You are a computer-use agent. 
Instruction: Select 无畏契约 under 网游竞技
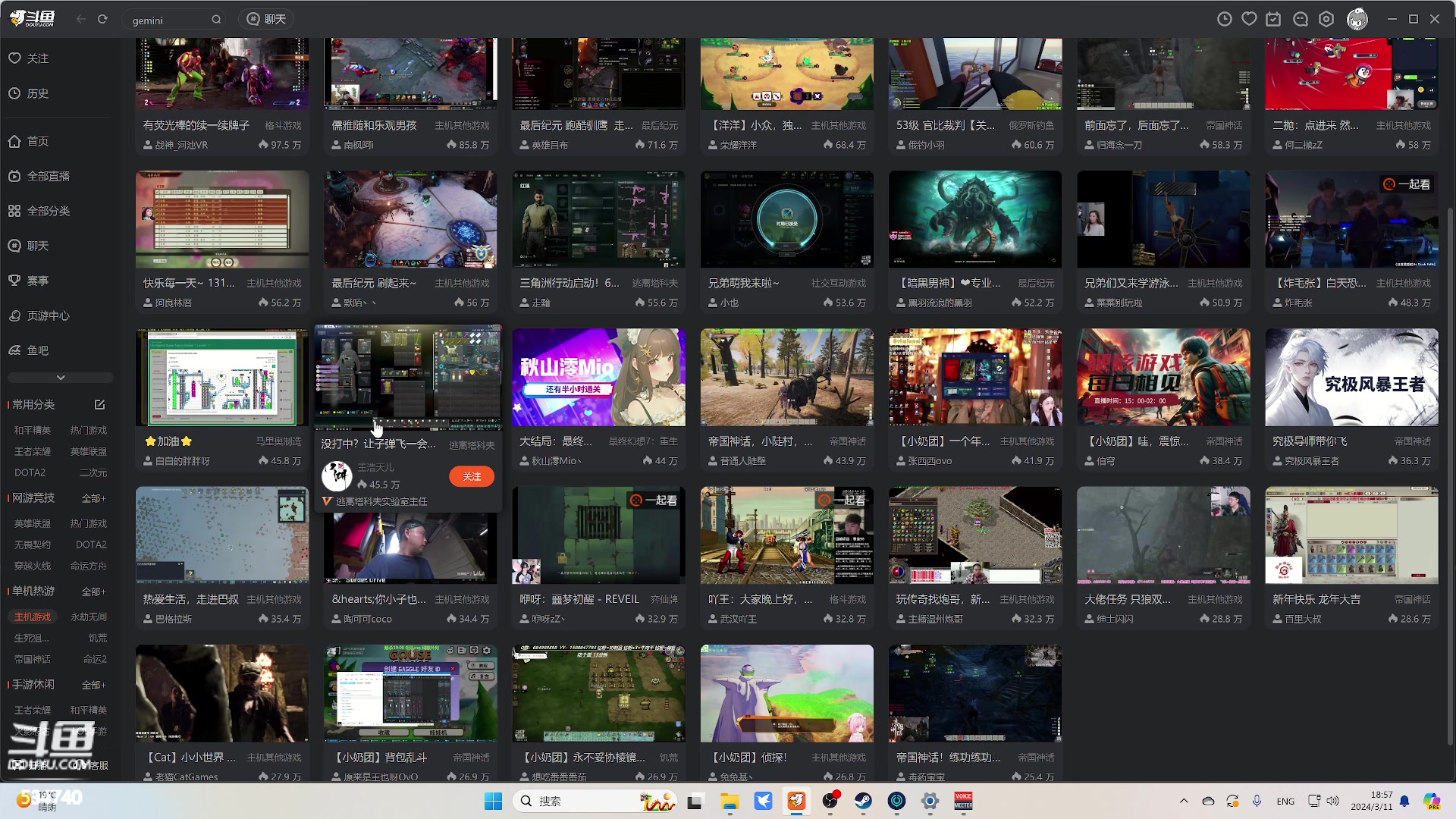tap(33, 545)
